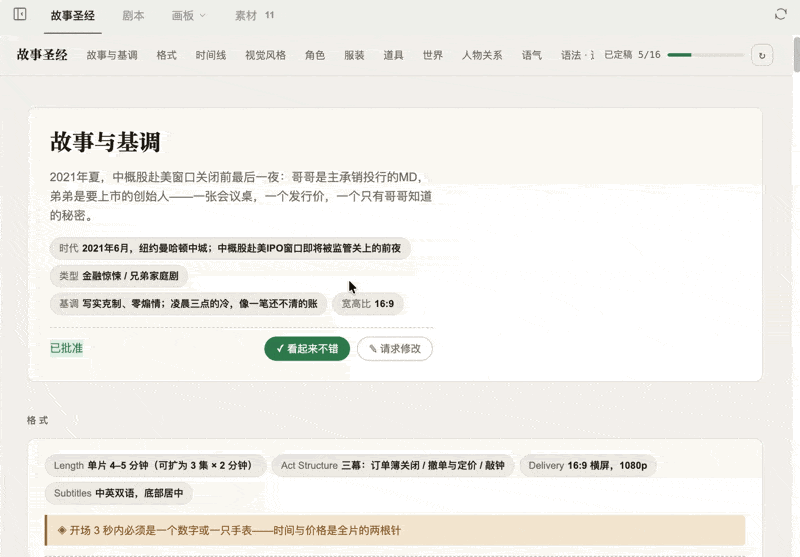Screen dimensions: 800x557
Task: Open 道具 section
Action: 393,55
